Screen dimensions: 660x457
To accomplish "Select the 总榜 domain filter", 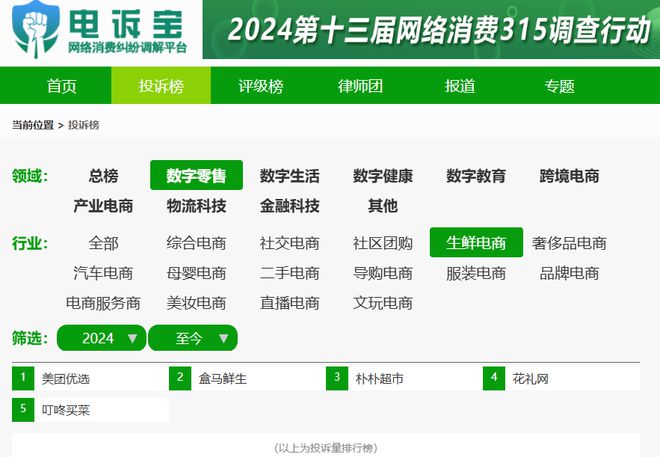I will coord(104,175).
